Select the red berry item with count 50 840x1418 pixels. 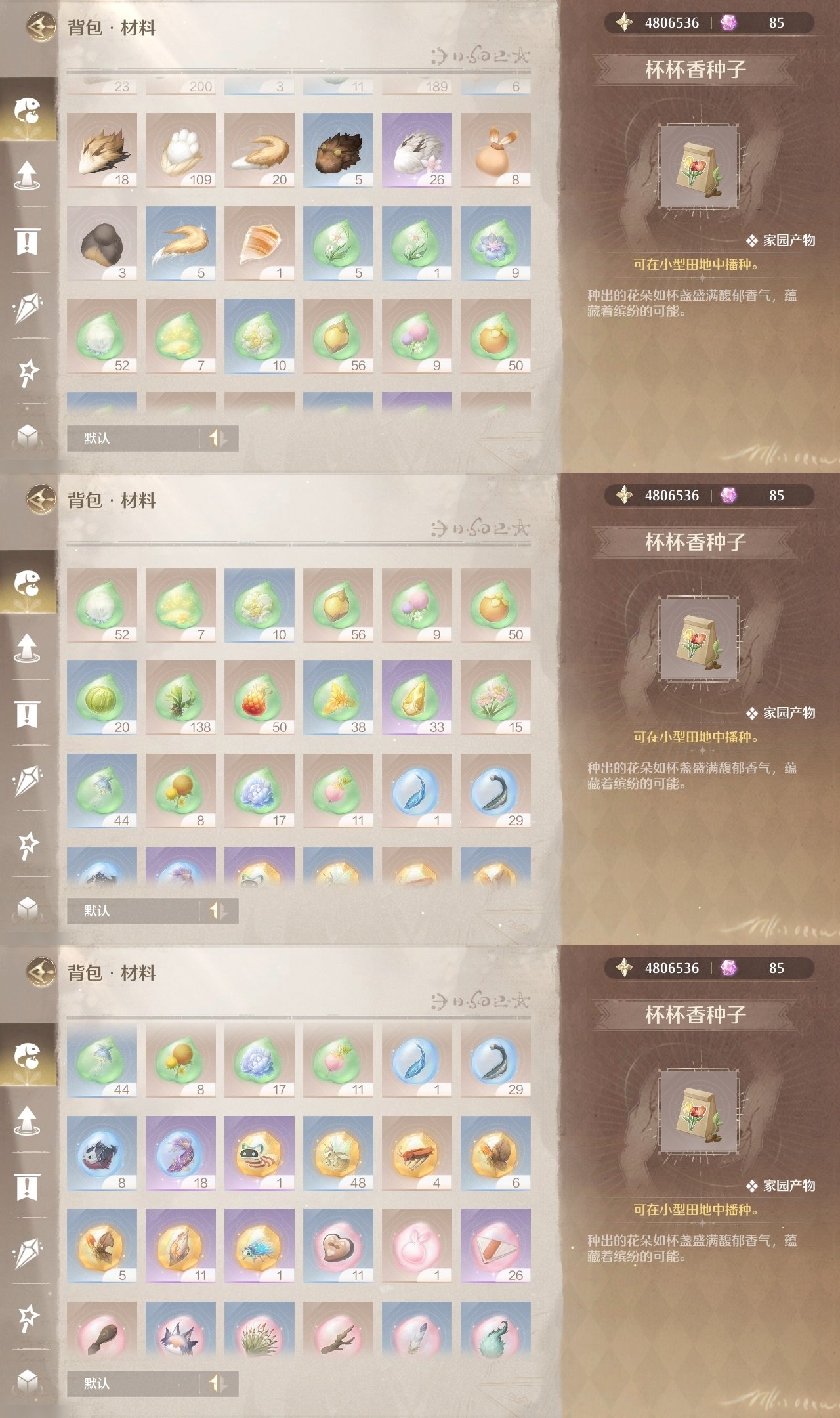259,698
